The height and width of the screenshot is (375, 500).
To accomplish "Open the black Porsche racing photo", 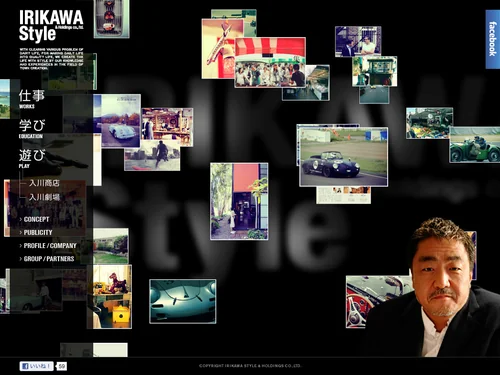I will pos(343,157).
